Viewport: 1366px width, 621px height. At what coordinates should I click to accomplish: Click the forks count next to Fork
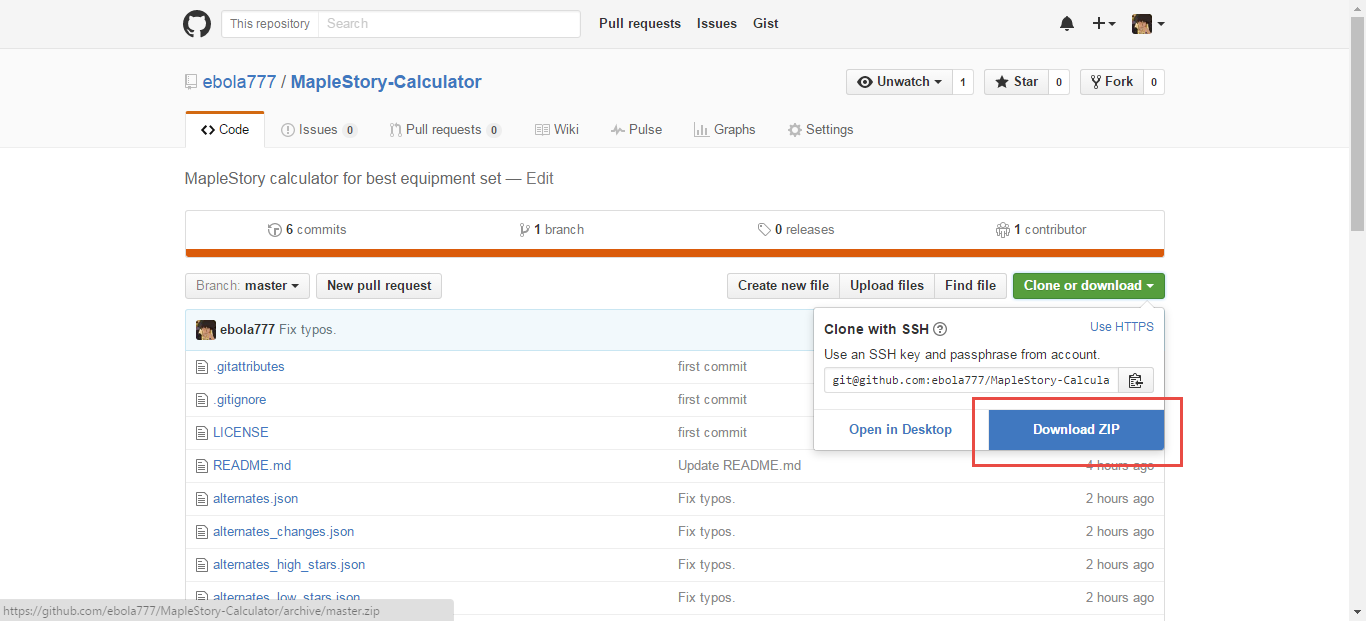click(x=1154, y=82)
